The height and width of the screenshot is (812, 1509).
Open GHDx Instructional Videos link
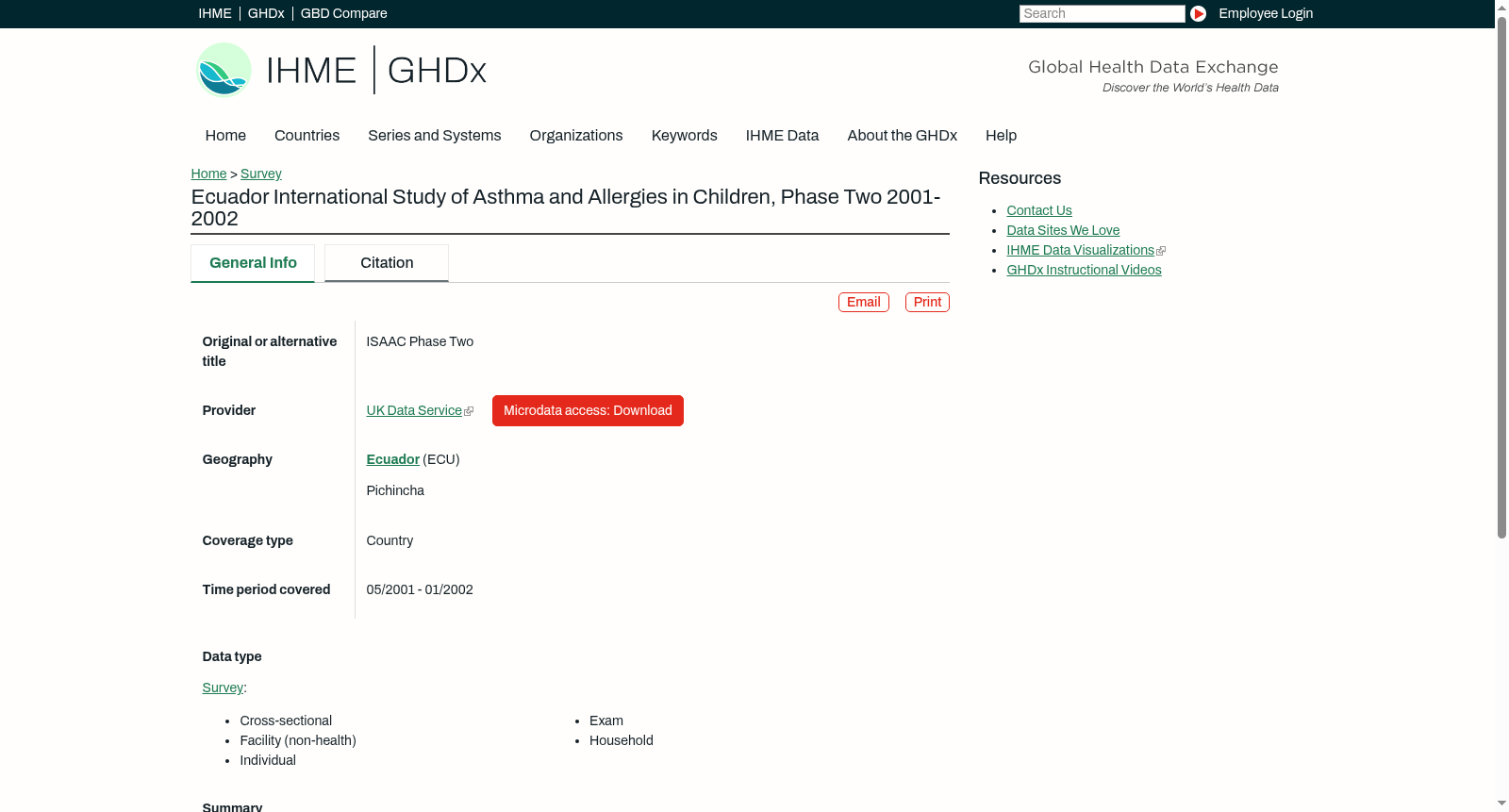click(x=1084, y=271)
